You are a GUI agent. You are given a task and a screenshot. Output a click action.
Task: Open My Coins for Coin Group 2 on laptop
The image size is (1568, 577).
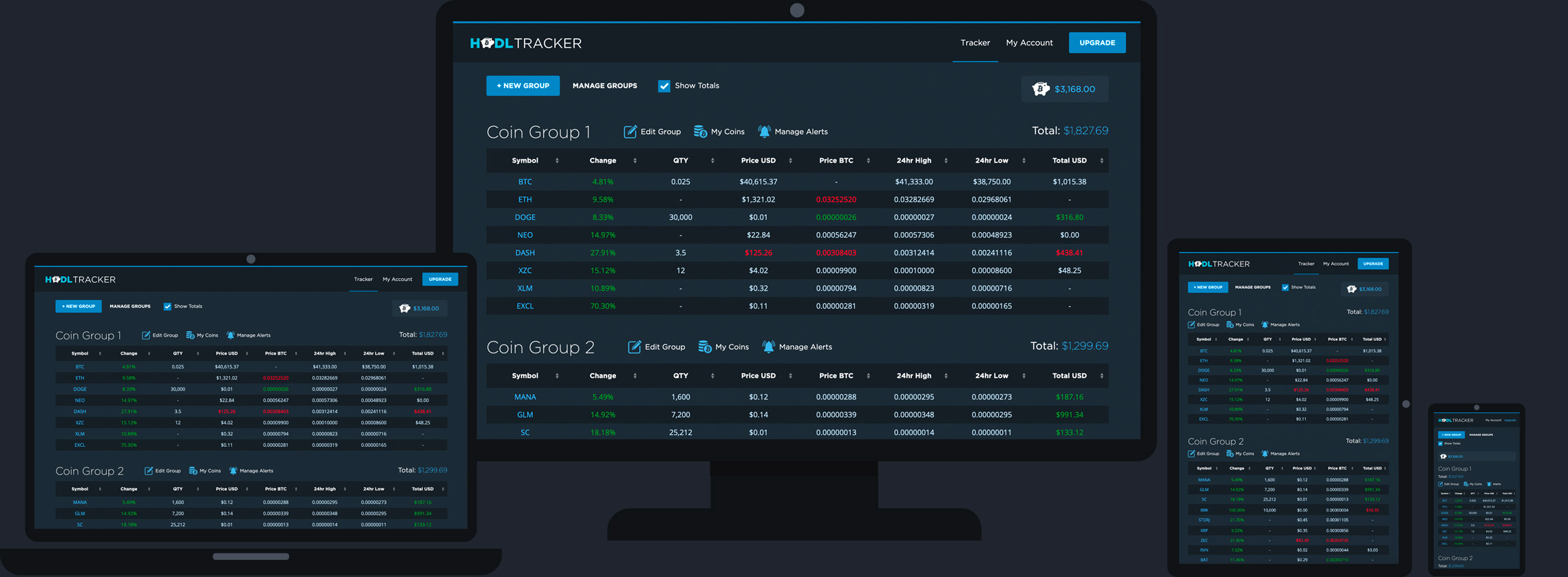204,471
